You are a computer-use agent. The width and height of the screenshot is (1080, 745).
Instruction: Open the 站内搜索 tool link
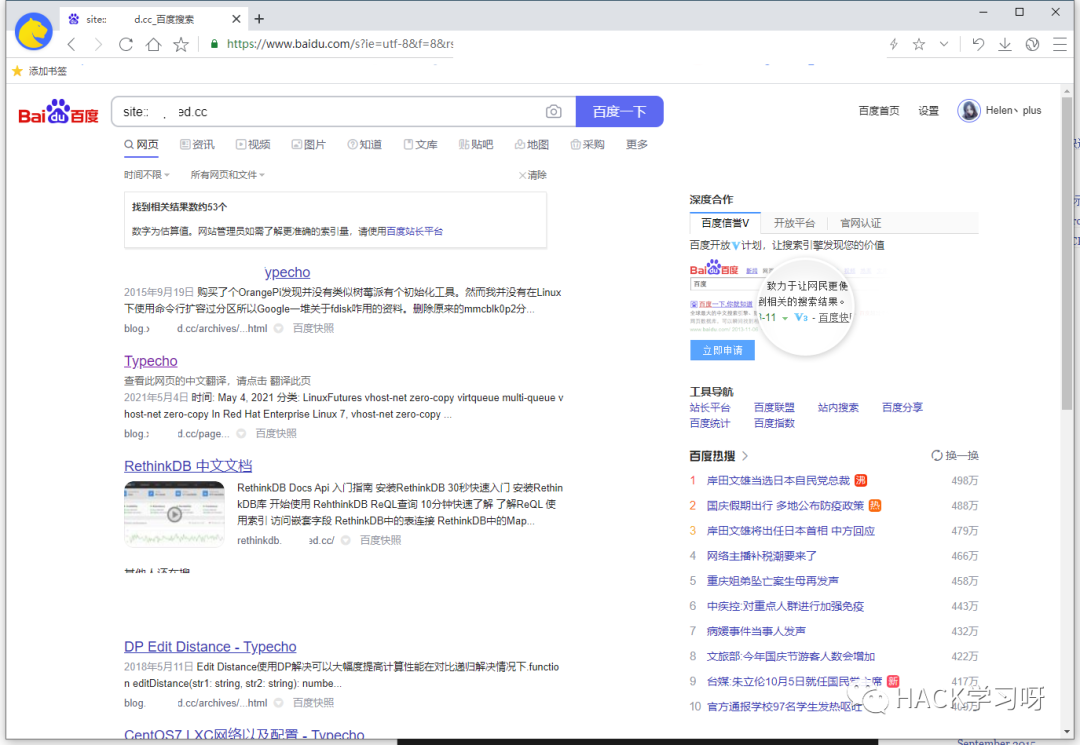coord(838,408)
